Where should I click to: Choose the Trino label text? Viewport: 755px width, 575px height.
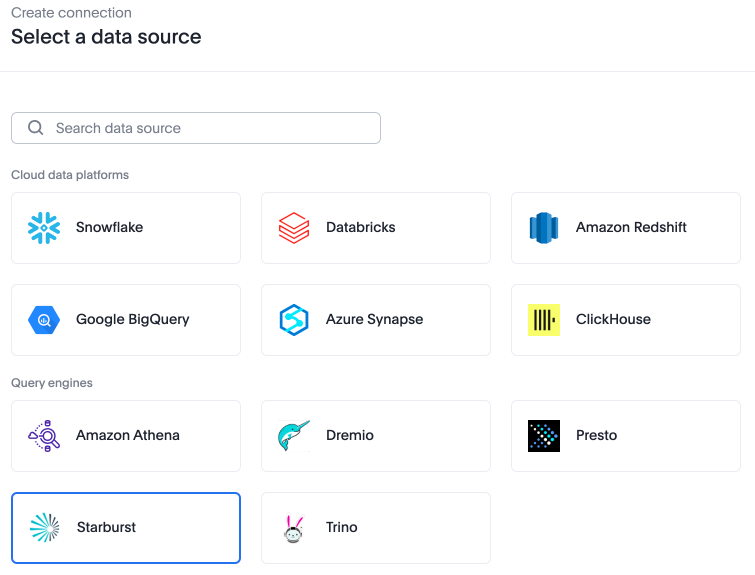(x=341, y=527)
